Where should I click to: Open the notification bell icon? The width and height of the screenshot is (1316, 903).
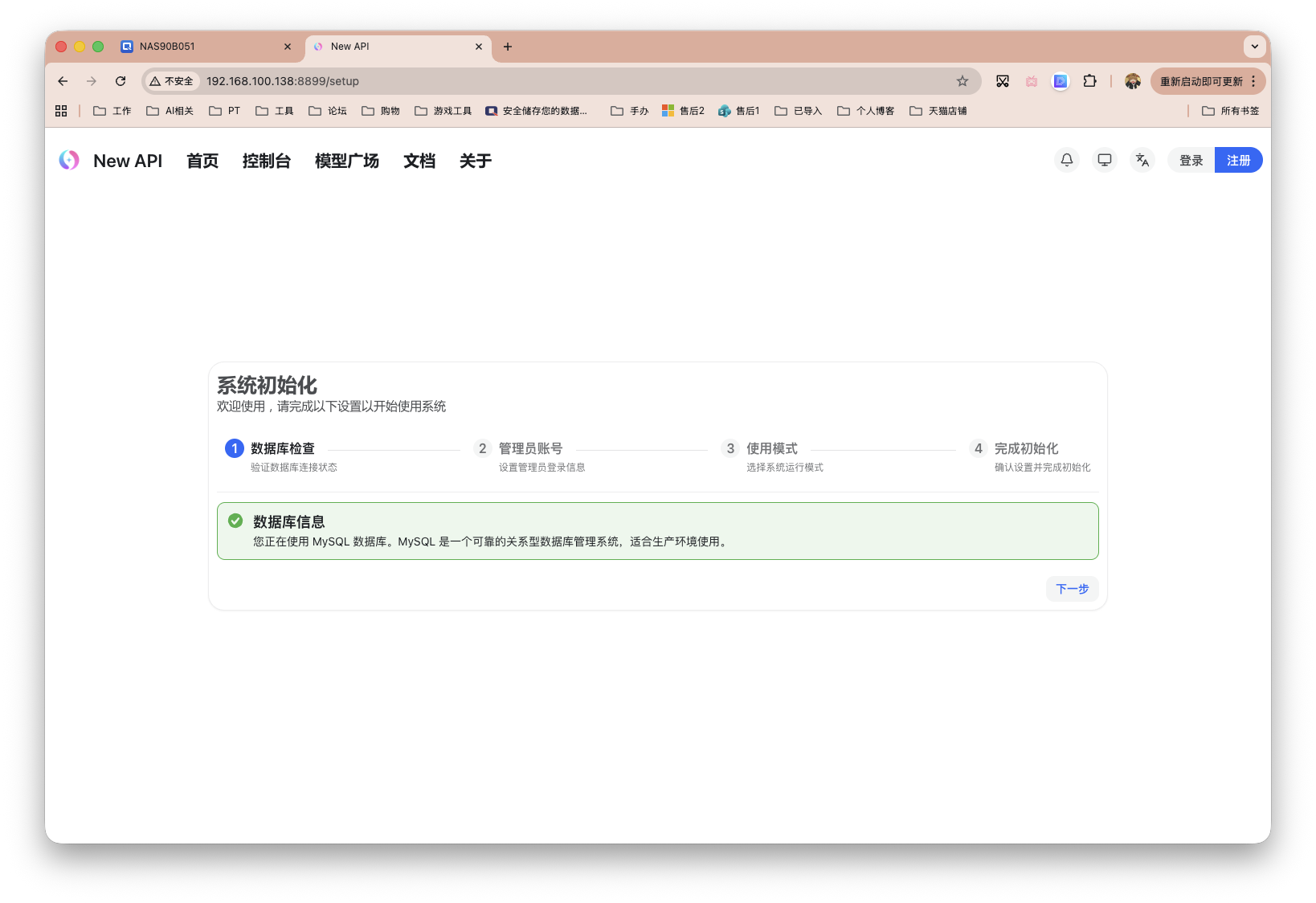(1066, 160)
